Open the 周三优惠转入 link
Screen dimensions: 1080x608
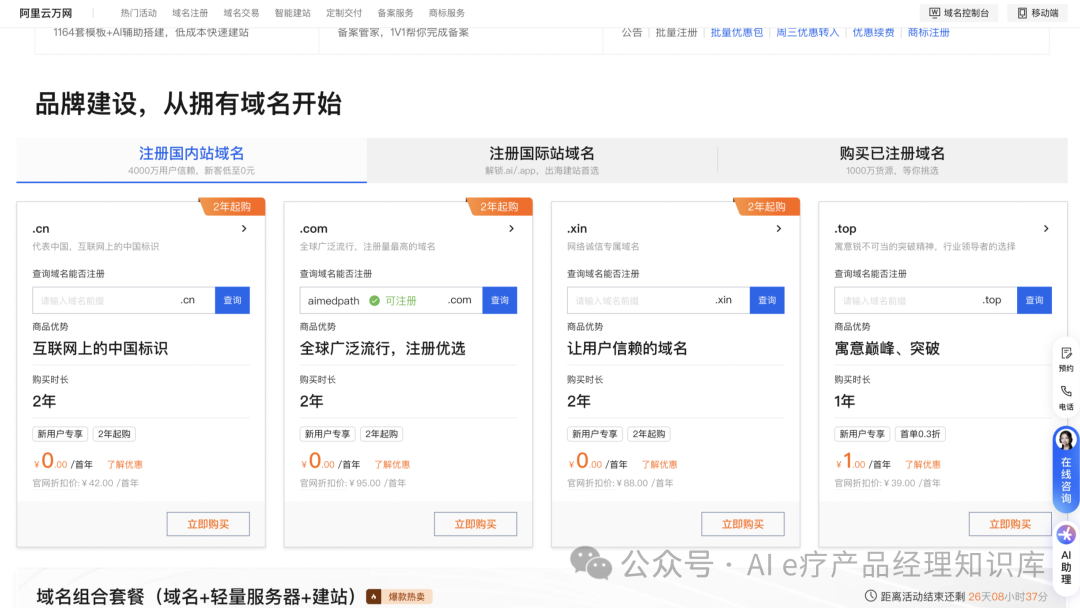(x=807, y=32)
